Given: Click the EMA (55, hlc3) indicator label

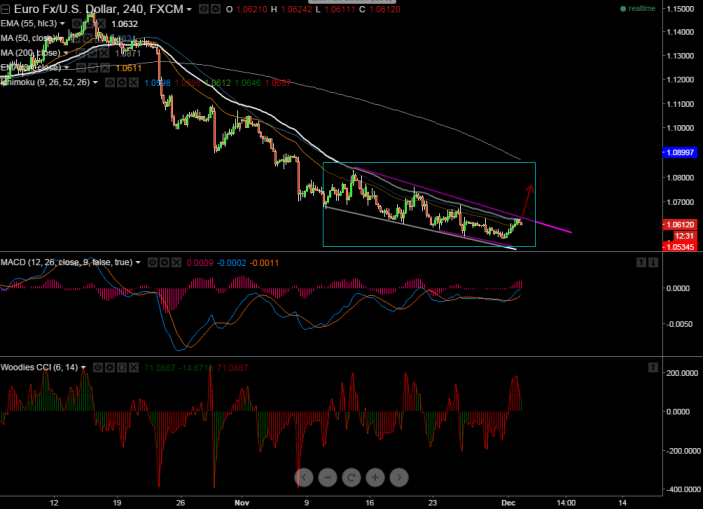Looking at the screenshot, I should (x=29, y=23).
